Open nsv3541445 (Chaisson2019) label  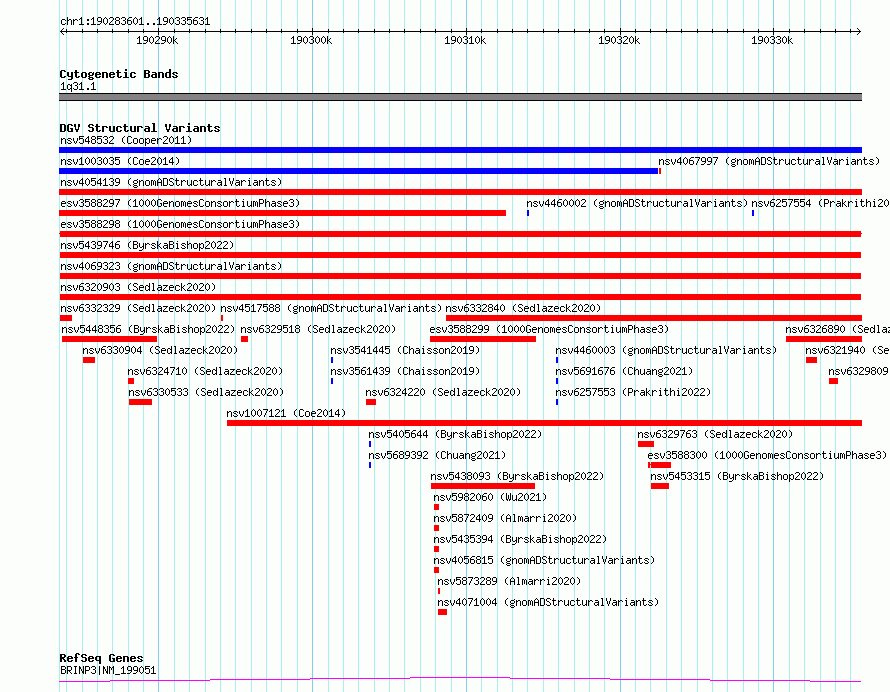coord(405,350)
